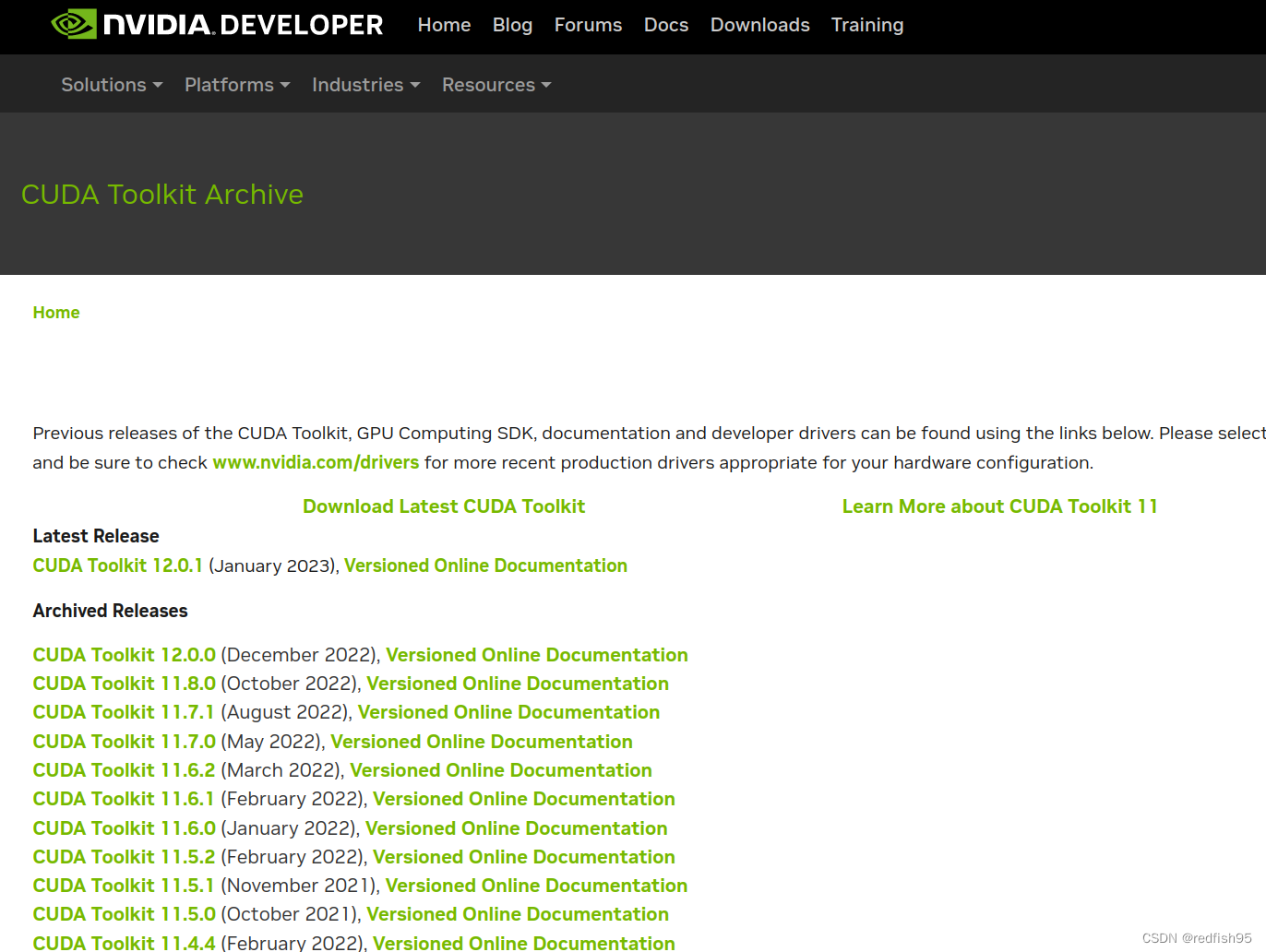Click the NVIDIA Developer logo
The image size is (1266, 952).
point(217,25)
